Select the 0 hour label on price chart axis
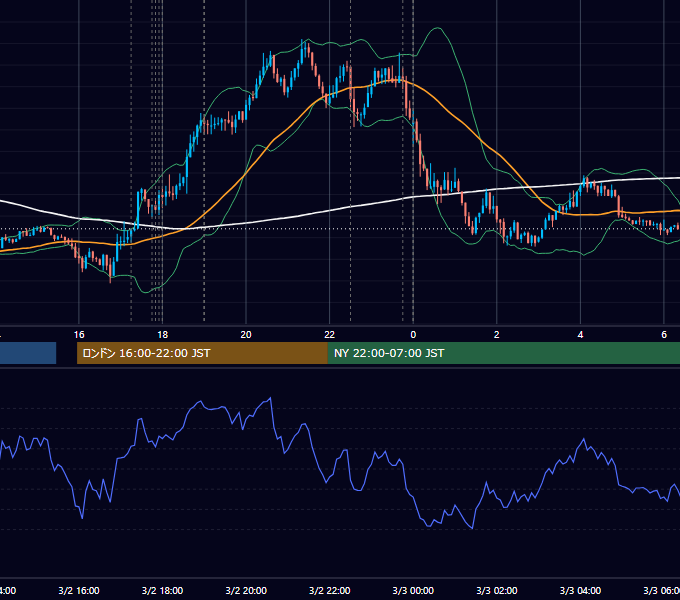The image size is (680, 600). pyautogui.click(x=413, y=335)
